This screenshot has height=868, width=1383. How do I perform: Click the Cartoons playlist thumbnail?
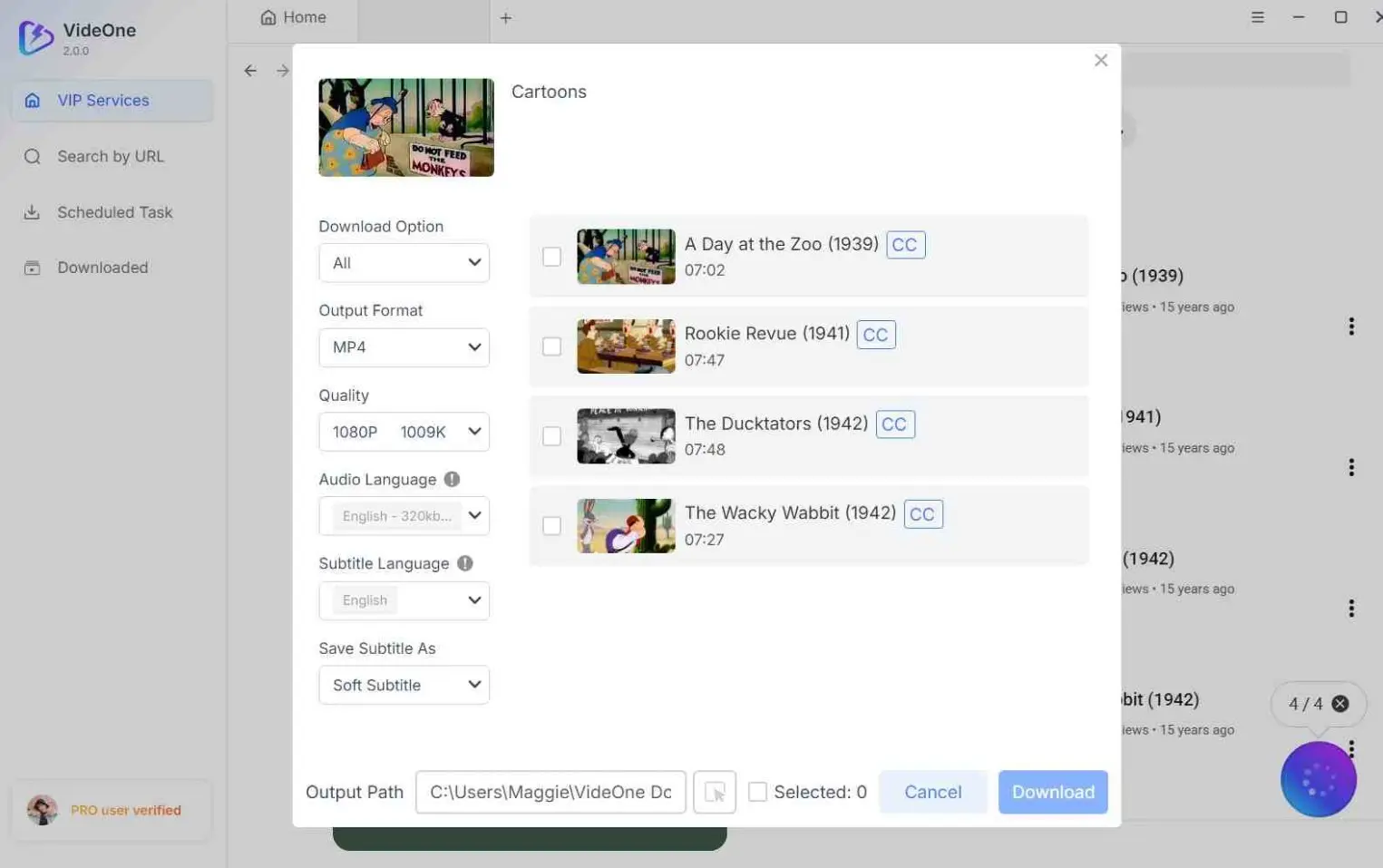[406, 127]
